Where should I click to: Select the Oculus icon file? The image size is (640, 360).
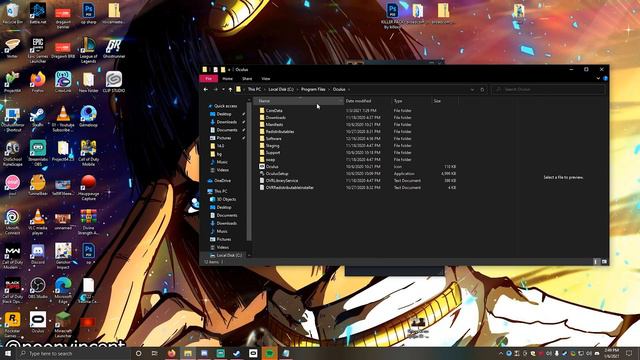(272, 167)
